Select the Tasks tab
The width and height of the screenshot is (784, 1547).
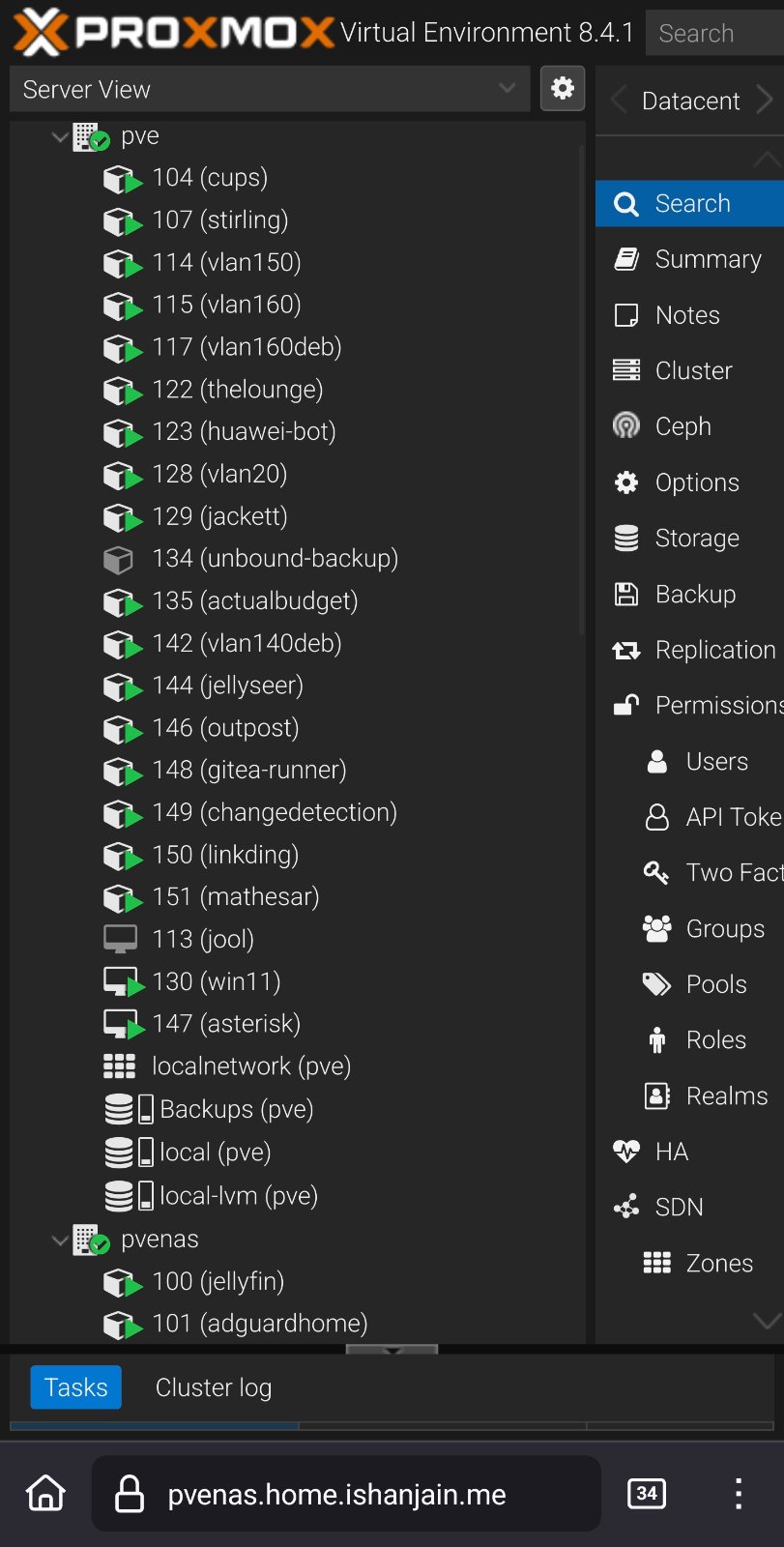(x=75, y=1387)
